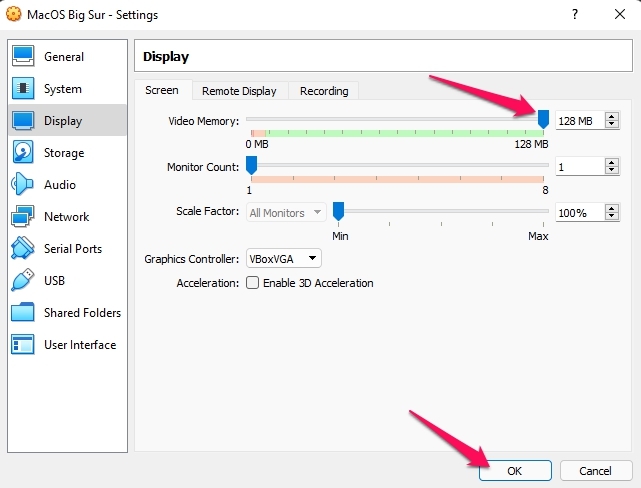Open the All Monitors scale dropdown
The image size is (641, 488).
click(286, 213)
